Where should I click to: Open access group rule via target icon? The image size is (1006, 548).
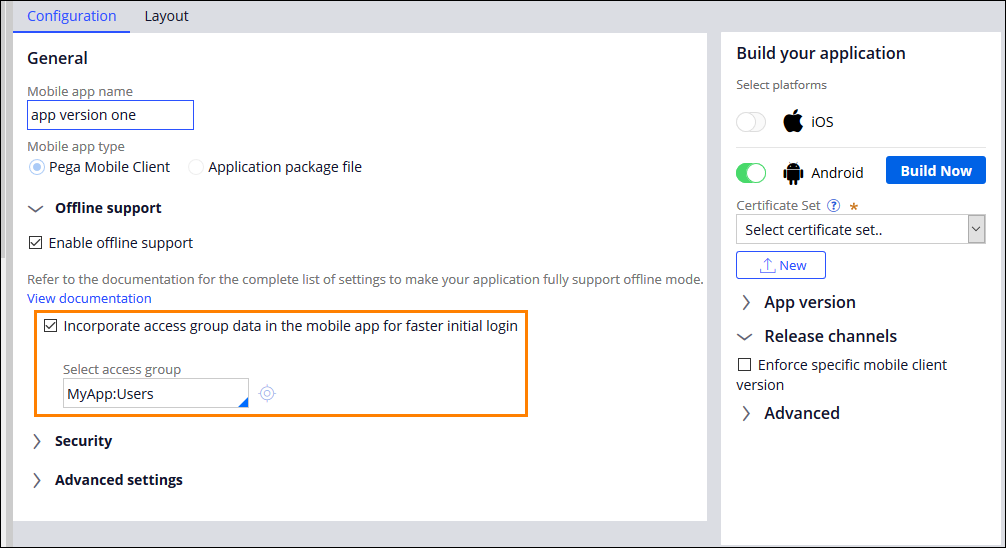pyautogui.click(x=267, y=394)
